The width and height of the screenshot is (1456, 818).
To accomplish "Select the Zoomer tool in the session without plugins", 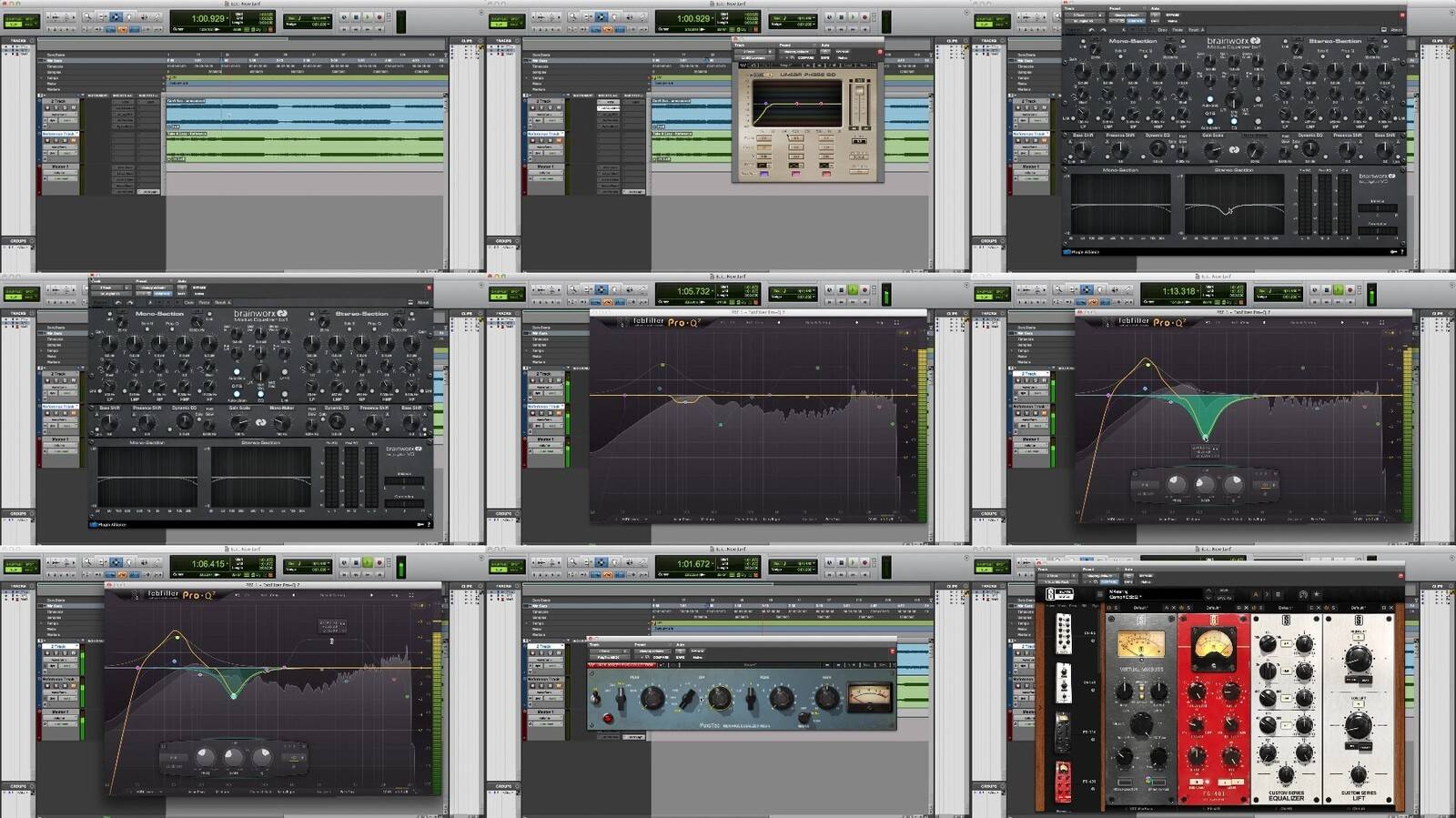I will (88, 16).
